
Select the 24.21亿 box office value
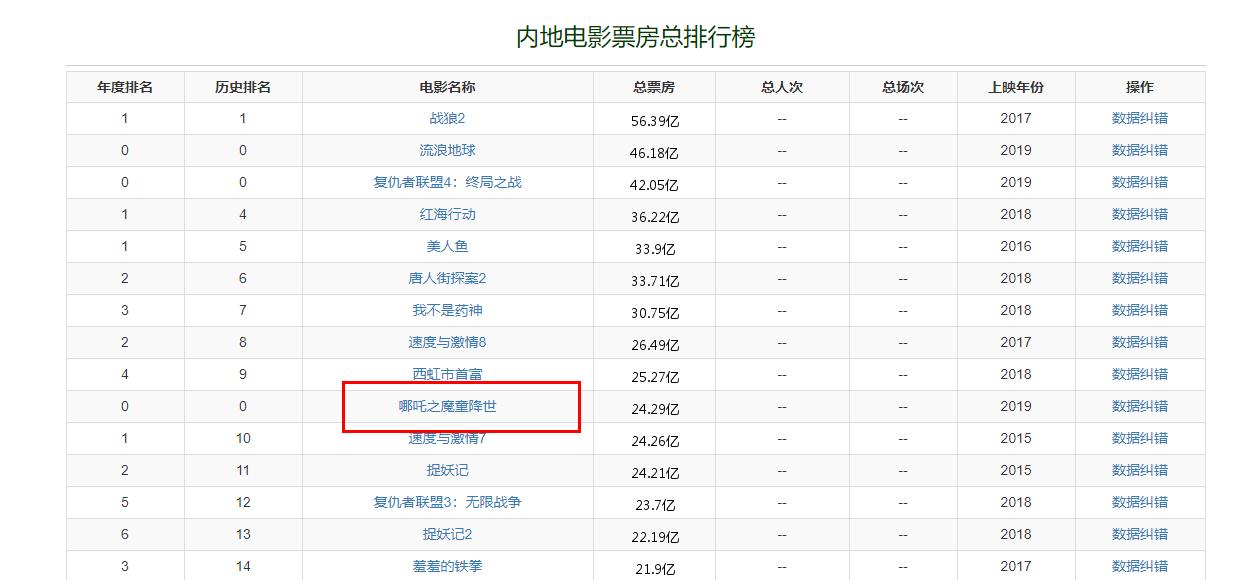tap(655, 473)
